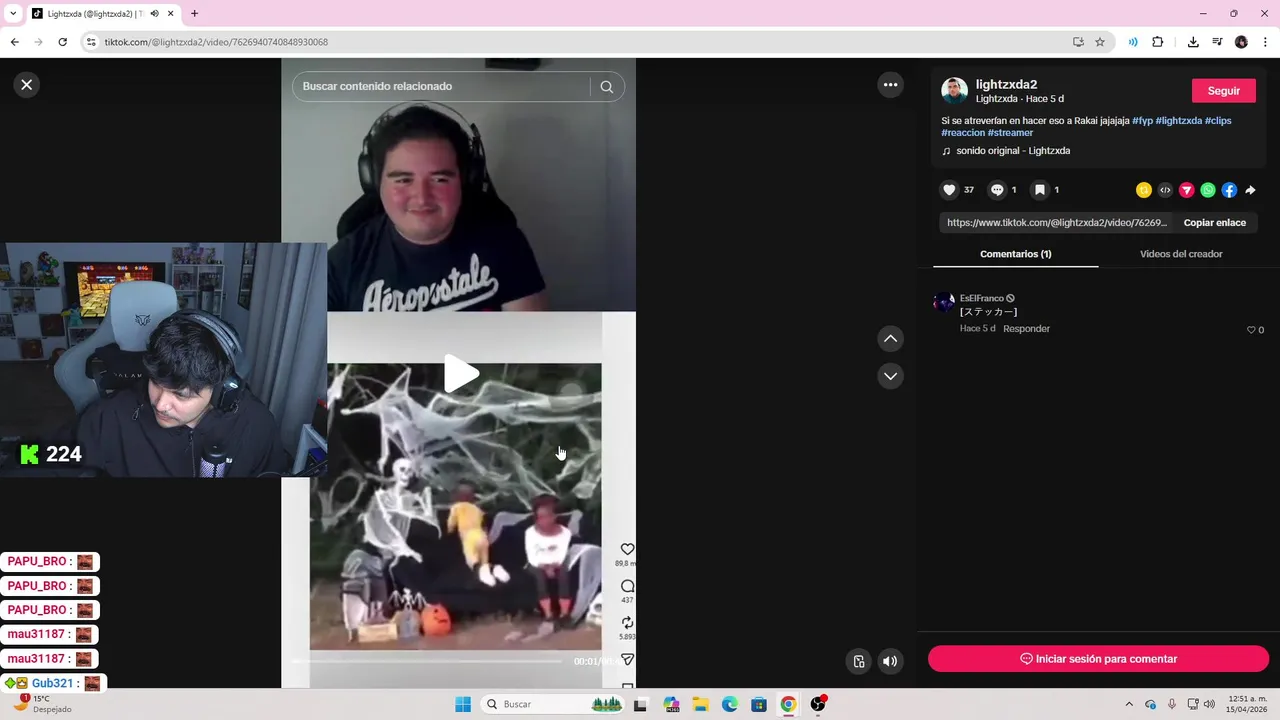Go to the next video with the down arrow
This screenshot has width=1280, height=720.
tap(890, 376)
